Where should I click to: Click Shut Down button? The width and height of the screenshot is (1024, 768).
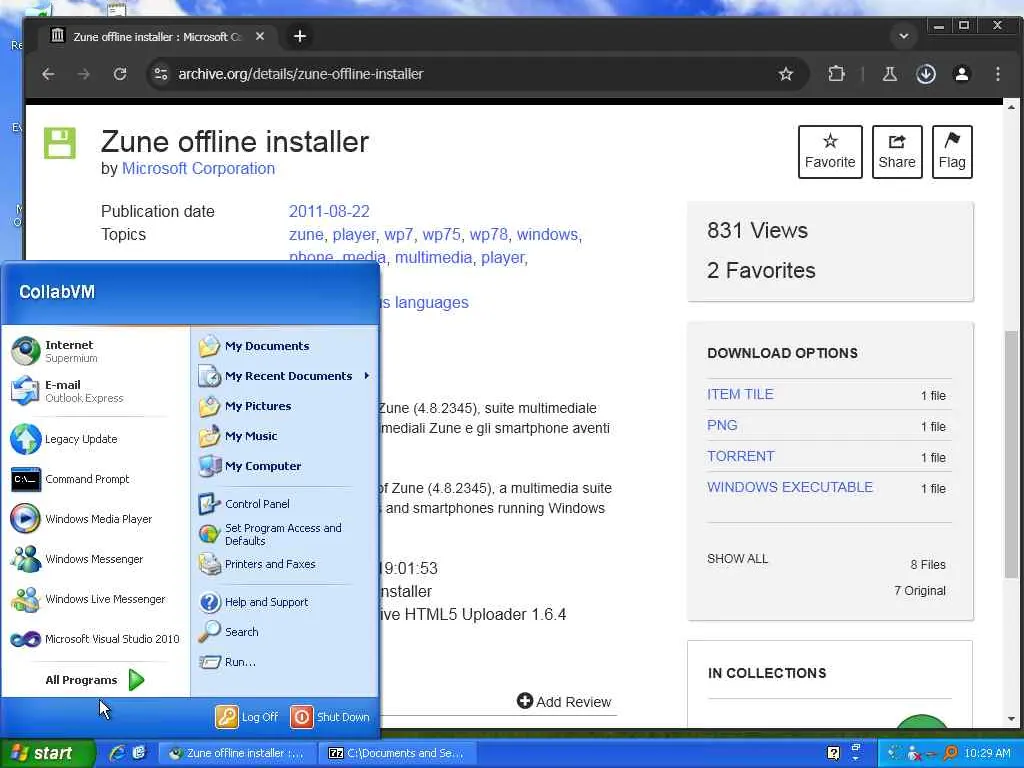click(x=330, y=717)
